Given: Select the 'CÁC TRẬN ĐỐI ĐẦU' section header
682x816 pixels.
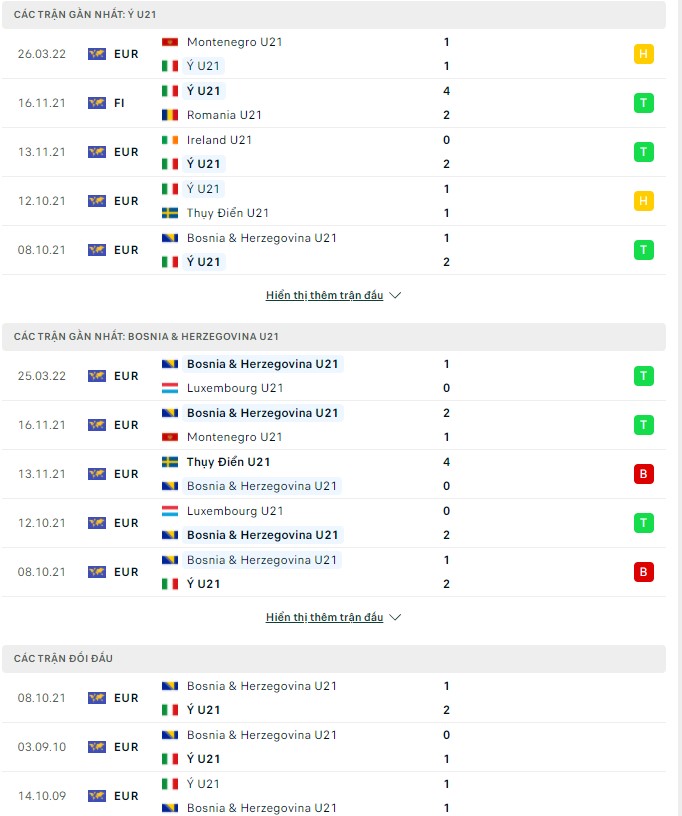Looking at the screenshot, I should coord(58,659).
